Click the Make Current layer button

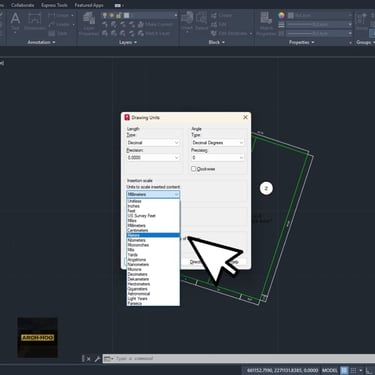pos(156,24)
